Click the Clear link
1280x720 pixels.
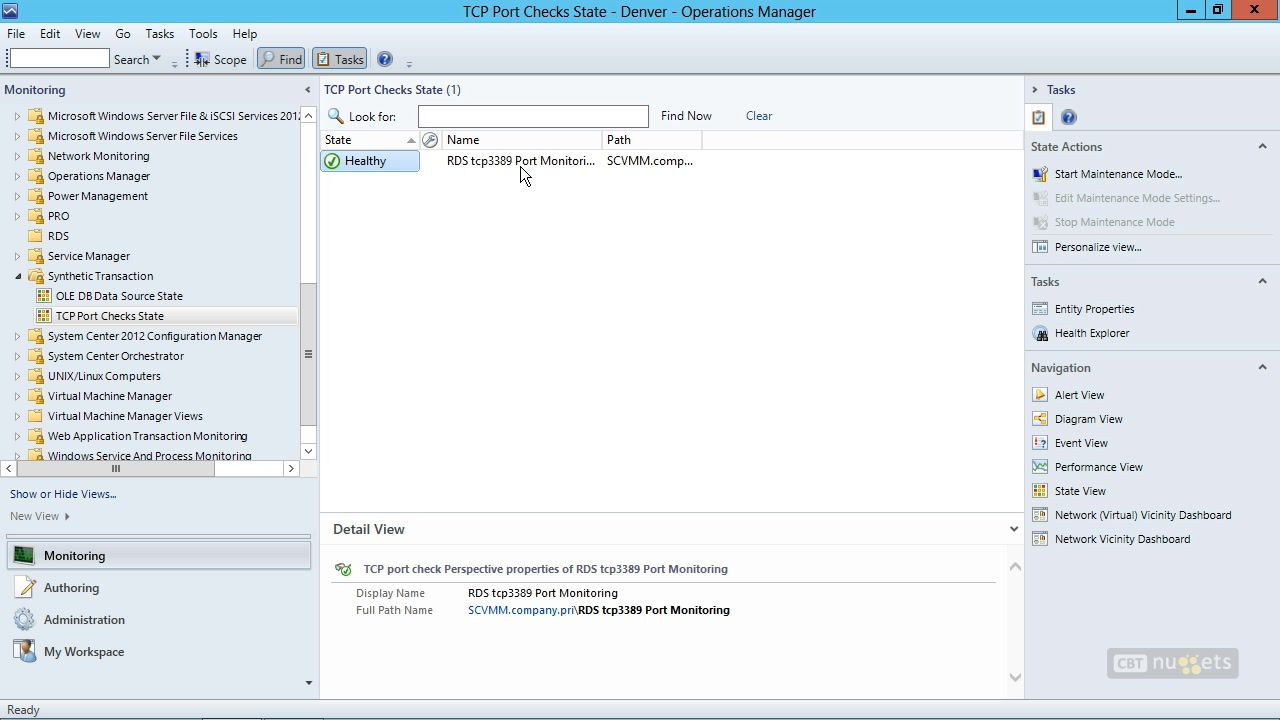759,116
